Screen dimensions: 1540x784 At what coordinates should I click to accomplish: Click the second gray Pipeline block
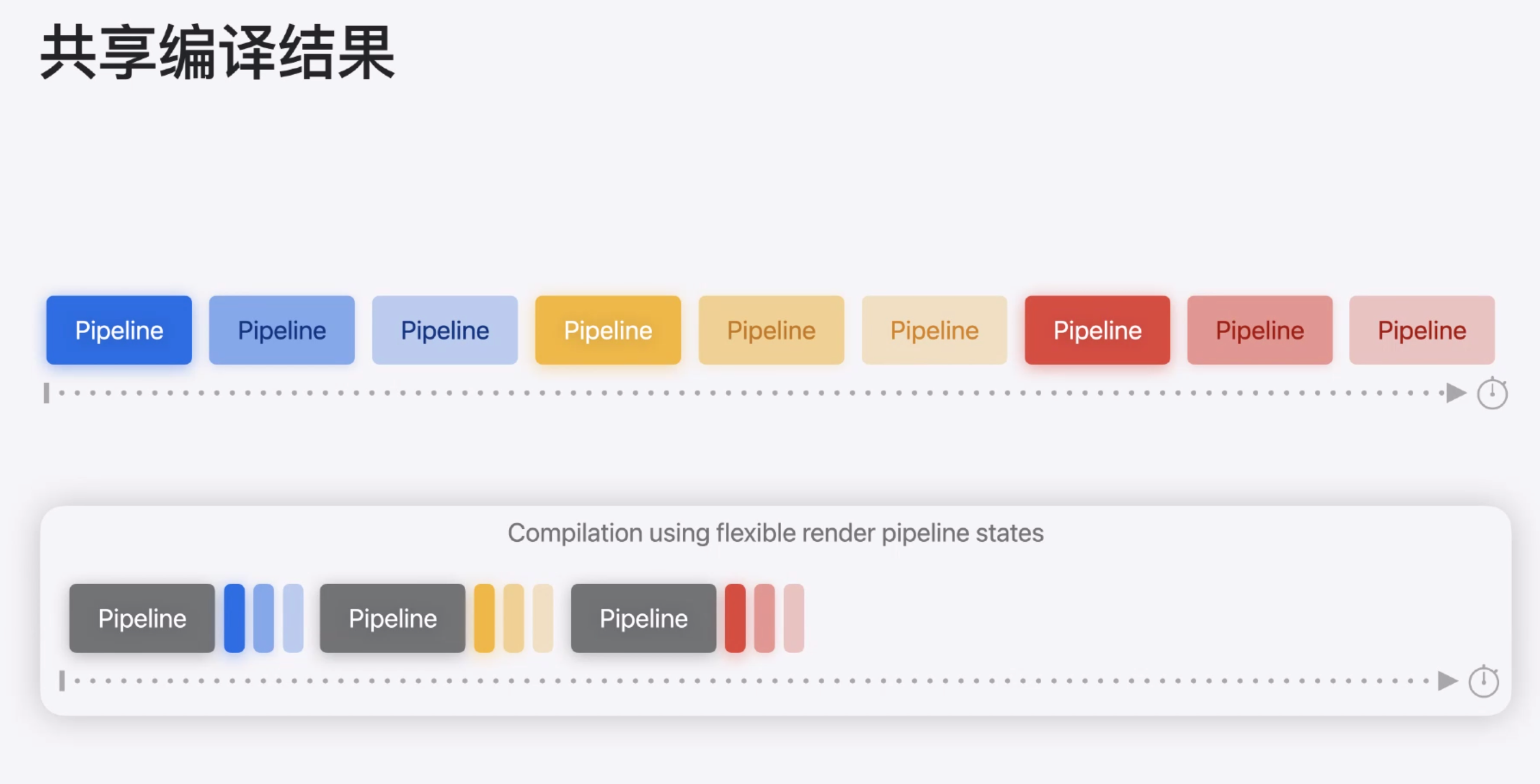pos(393,618)
